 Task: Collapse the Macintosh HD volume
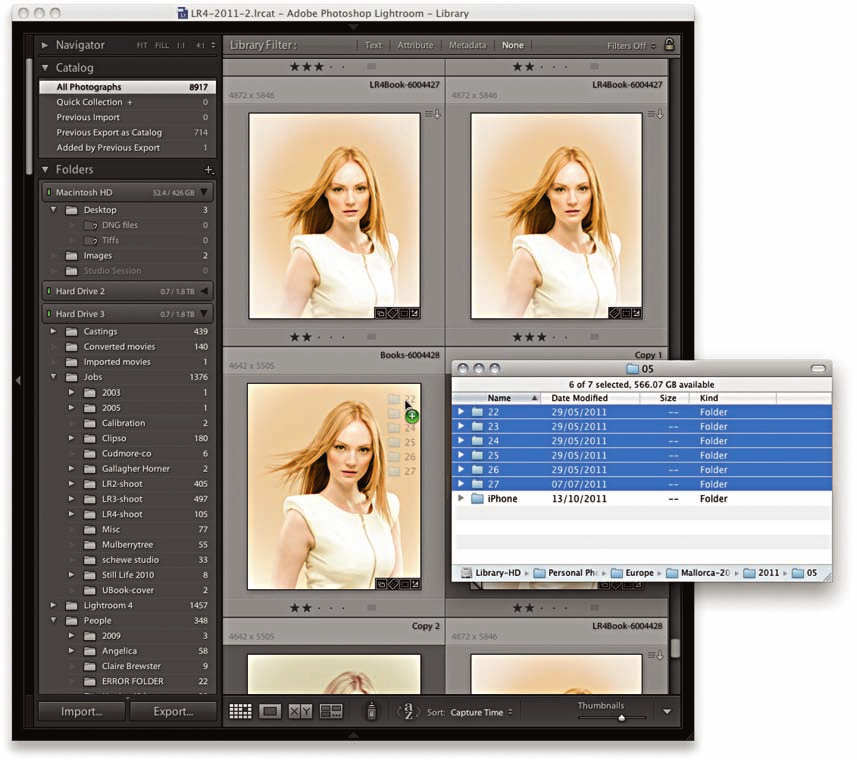pyautogui.click(x=204, y=192)
